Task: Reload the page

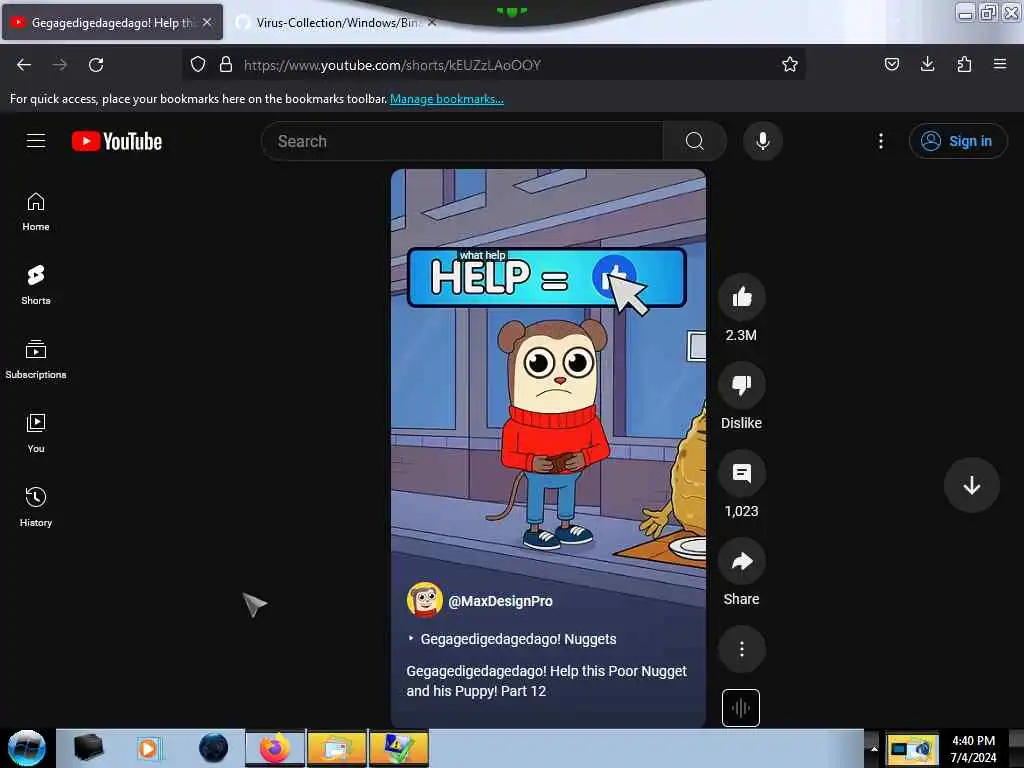Action: click(96, 65)
